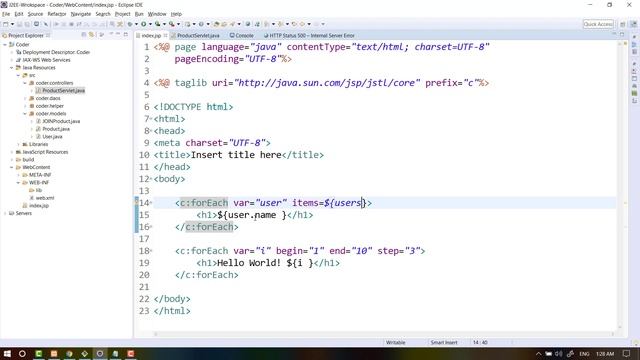The height and width of the screenshot is (360, 640).
Task: Open the Debug button dropdown arrow
Action: pyautogui.click(x=136, y=24)
